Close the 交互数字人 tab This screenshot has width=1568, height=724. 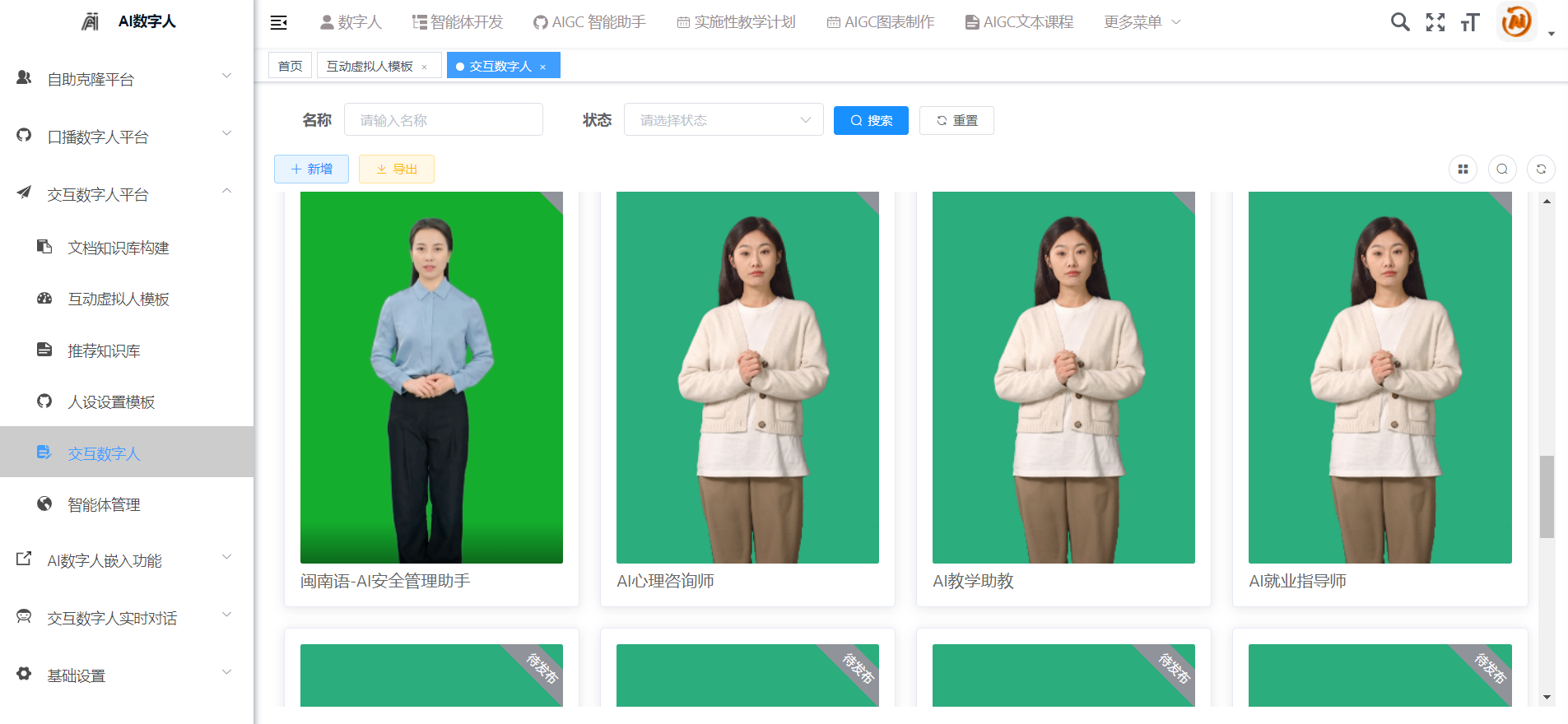click(x=543, y=67)
